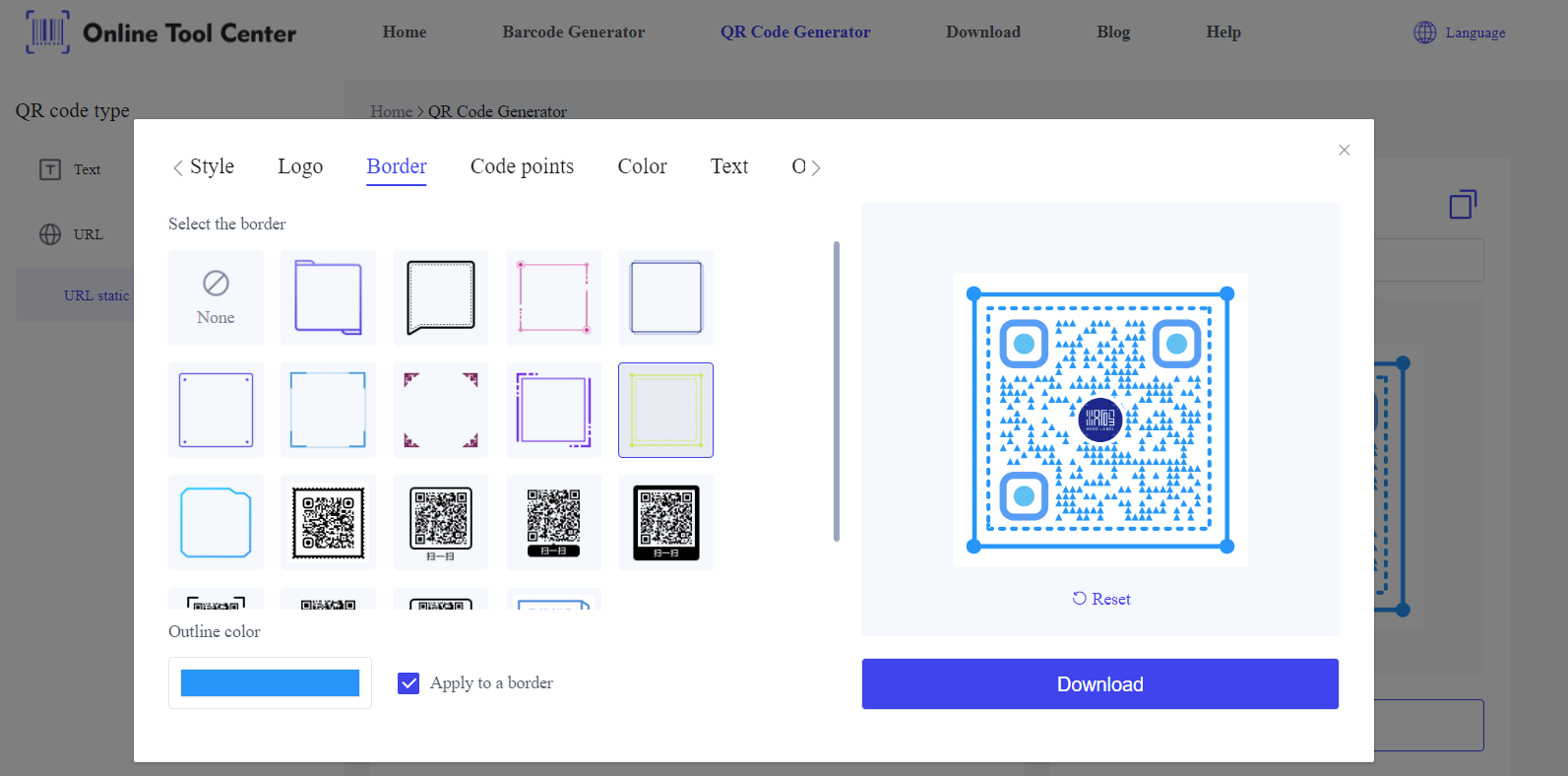This screenshot has height=776, width=1568.
Task: Go to Home in the top navigation
Action: 405,32
